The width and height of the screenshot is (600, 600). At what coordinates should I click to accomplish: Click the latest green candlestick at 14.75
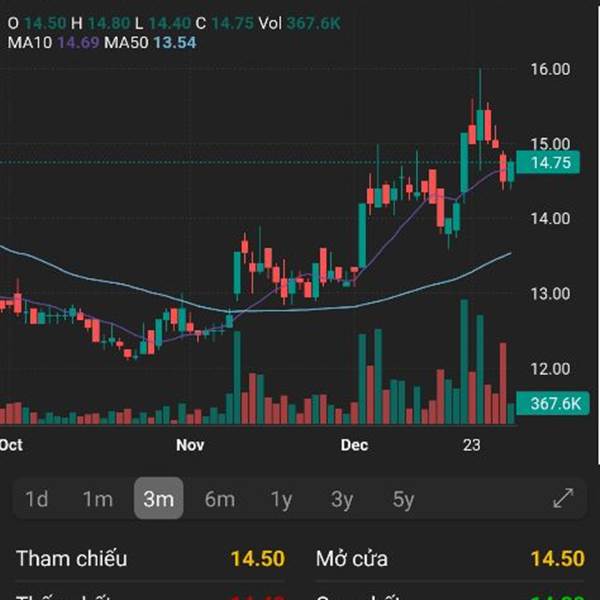coord(511,172)
